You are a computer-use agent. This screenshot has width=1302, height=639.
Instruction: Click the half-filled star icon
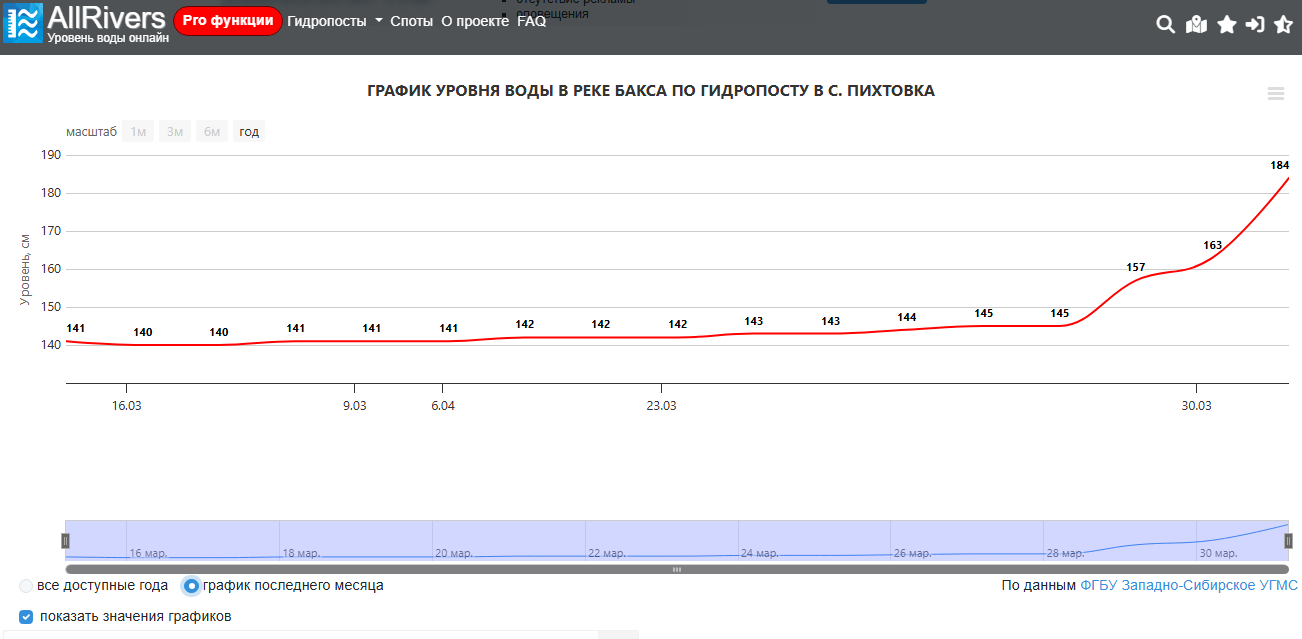click(x=1284, y=25)
